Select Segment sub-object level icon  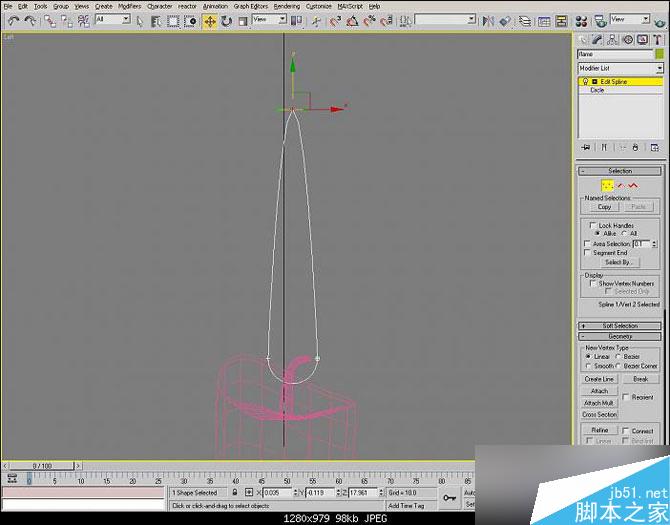pos(620,185)
